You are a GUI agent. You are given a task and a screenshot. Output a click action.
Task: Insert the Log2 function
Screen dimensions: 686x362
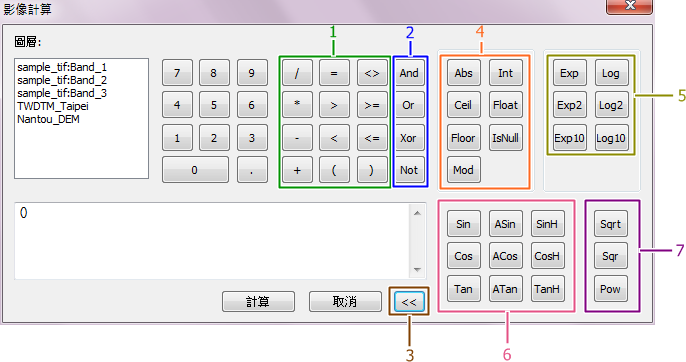tap(611, 105)
